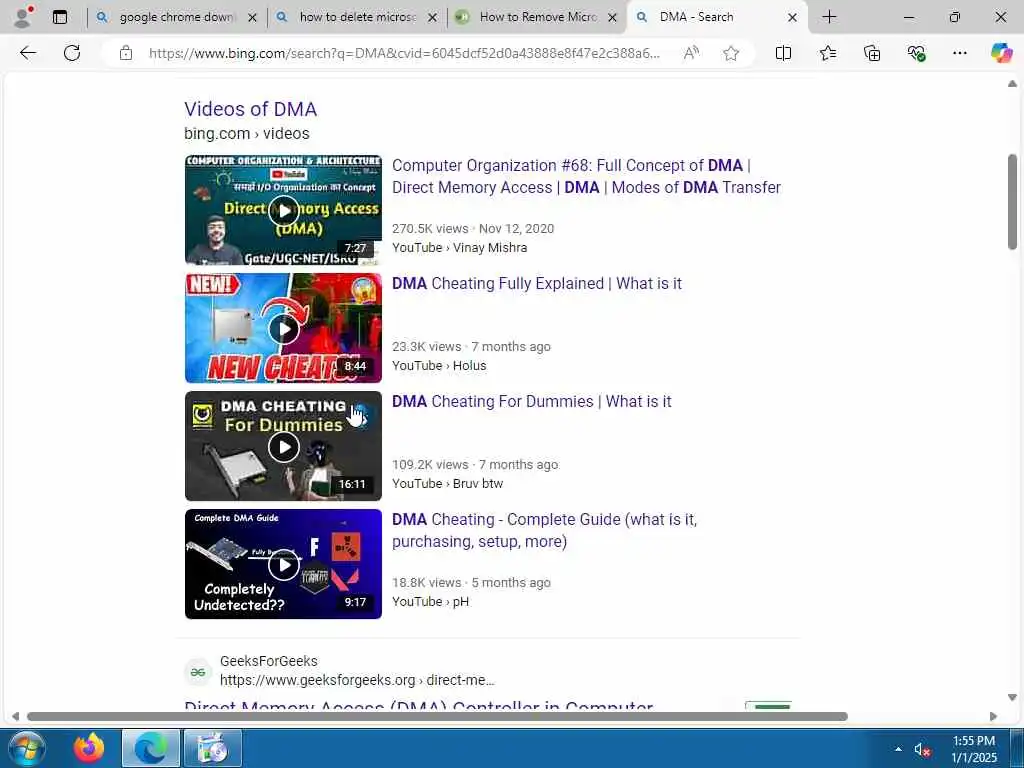The height and width of the screenshot is (768, 1024).
Task: Click the scroll left arrow
Action: pyautogui.click(x=16, y=716)
